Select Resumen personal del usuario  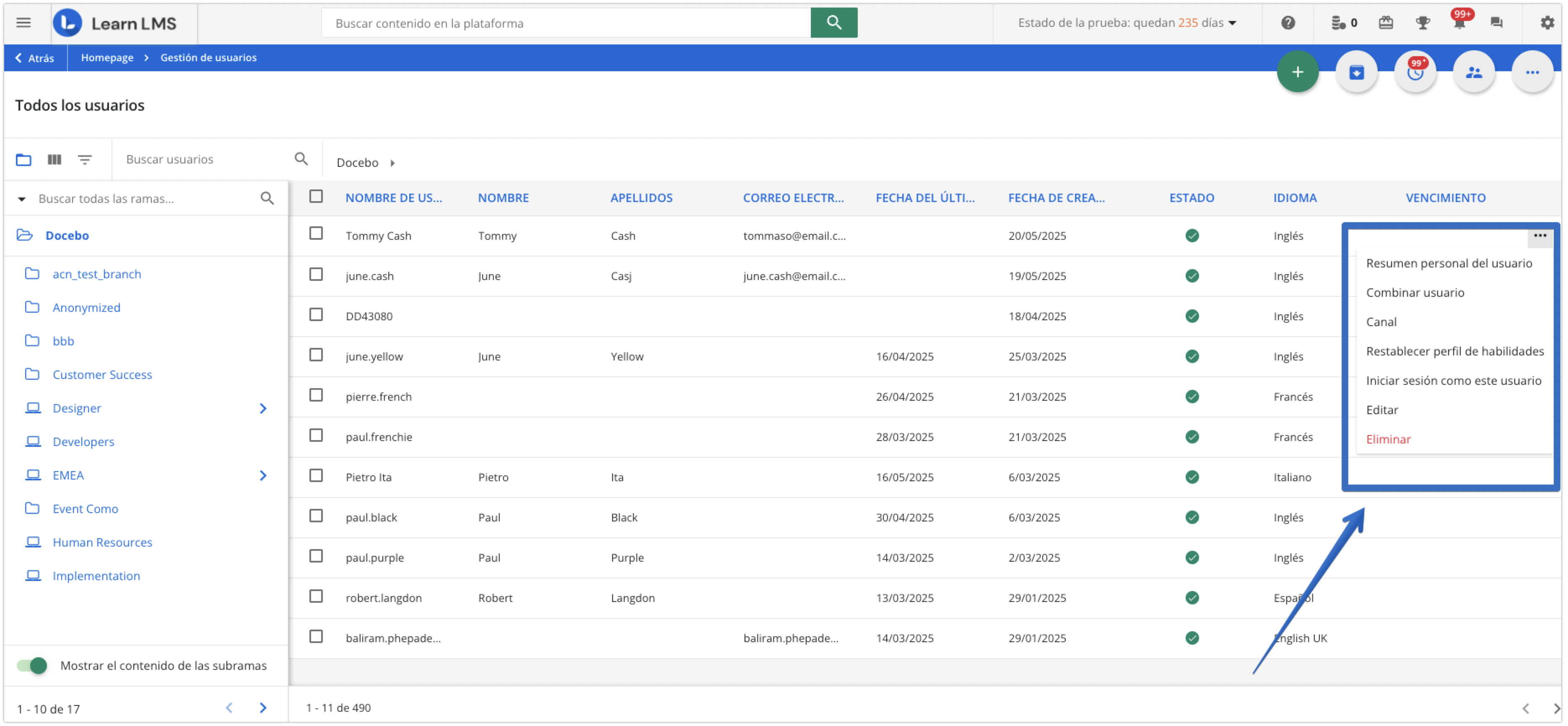[x=1449, y=263]
